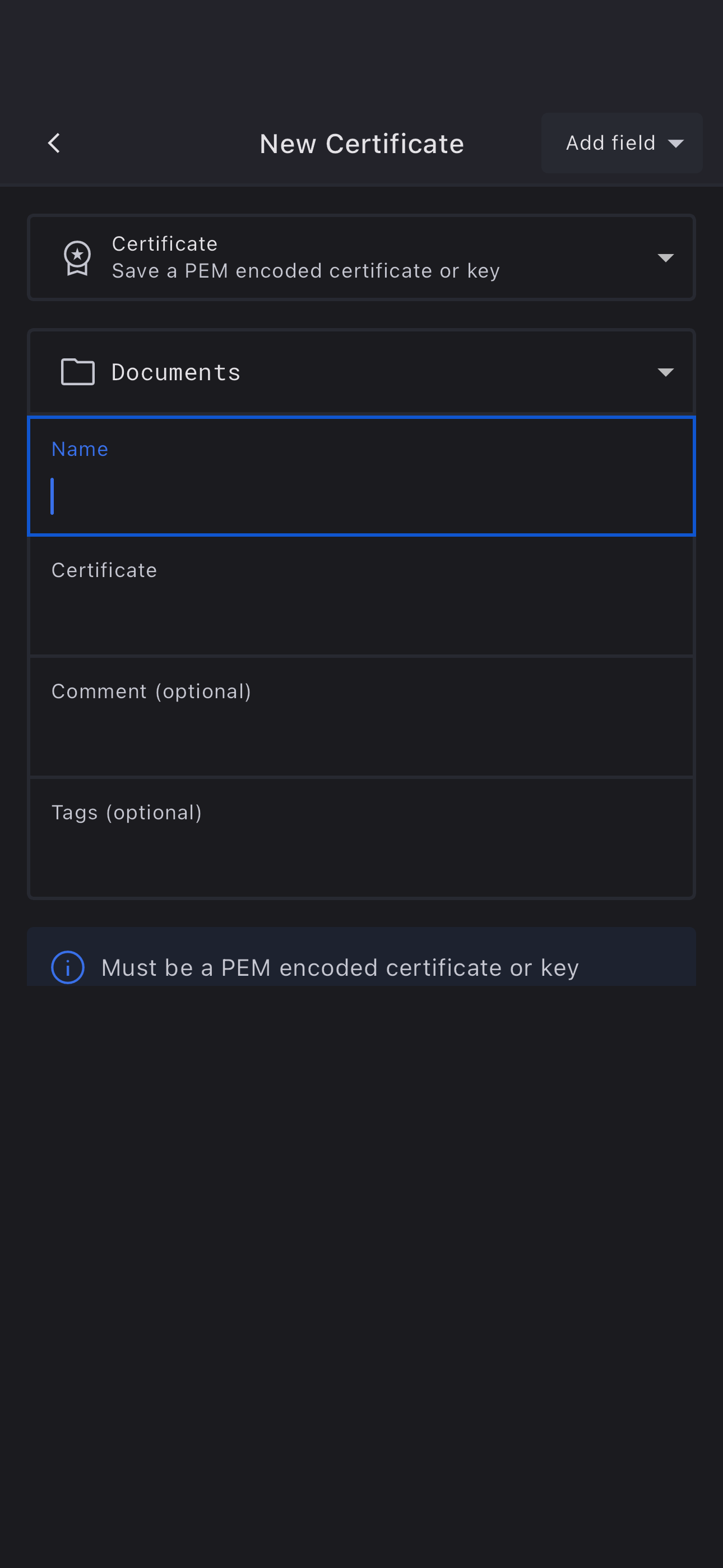Viewport: 723px width, 1568px height.
Task: Click the 'Save a PEM encoded' subtitle
Action: [305, 271]
